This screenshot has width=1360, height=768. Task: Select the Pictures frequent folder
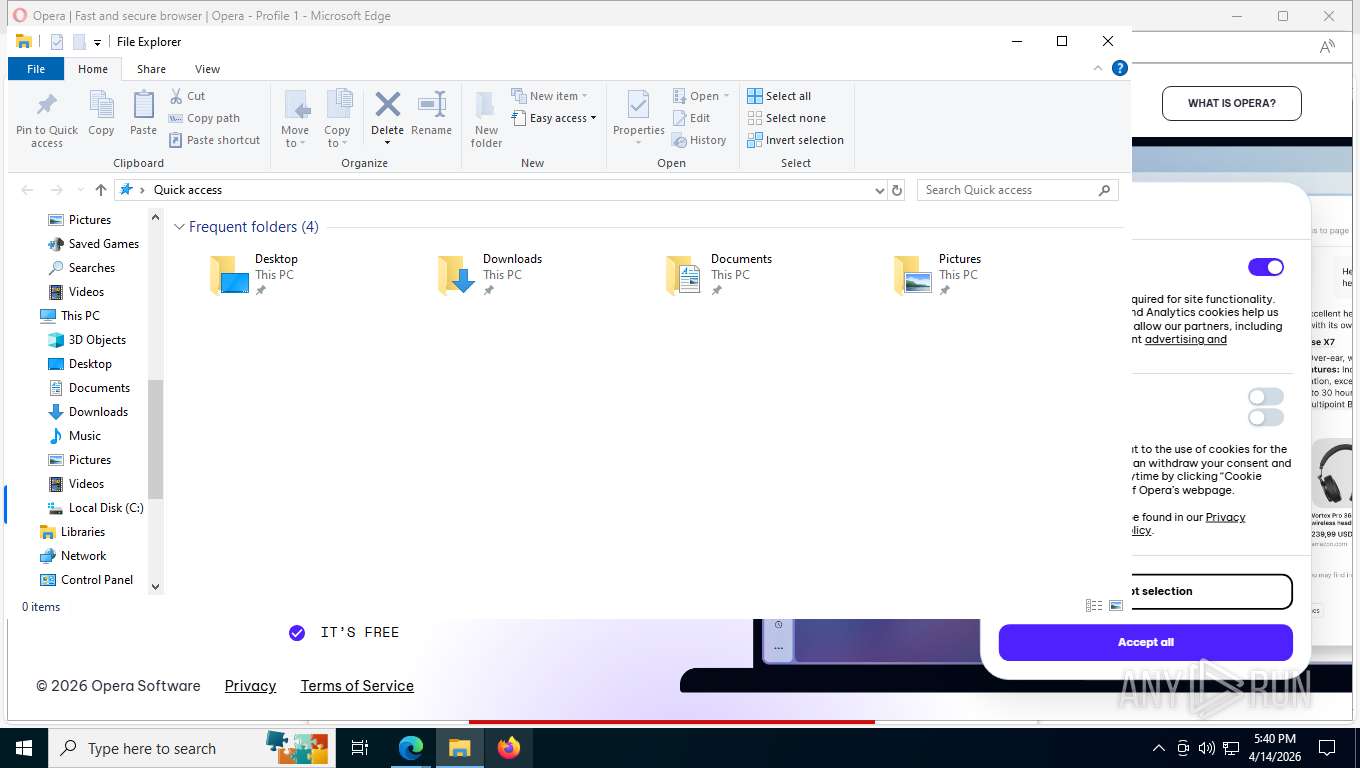(937, 274)
